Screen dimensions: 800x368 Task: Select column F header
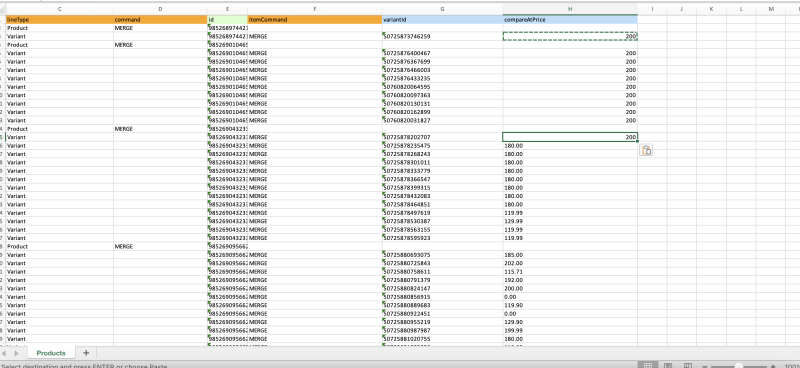tap(315, 9)
